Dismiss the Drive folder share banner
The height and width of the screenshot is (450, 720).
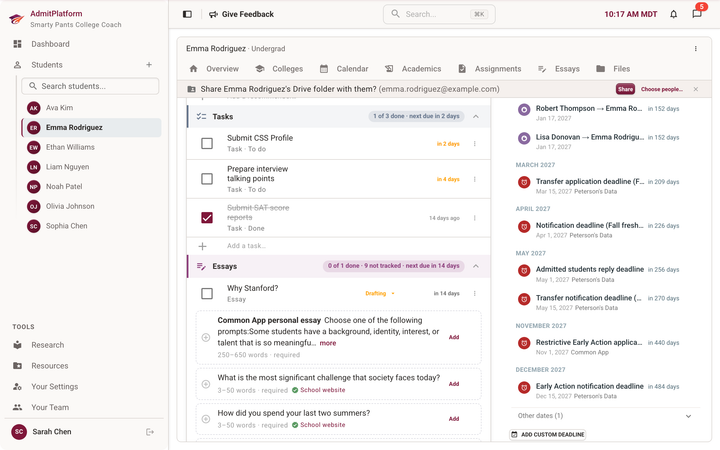(696, 89)
